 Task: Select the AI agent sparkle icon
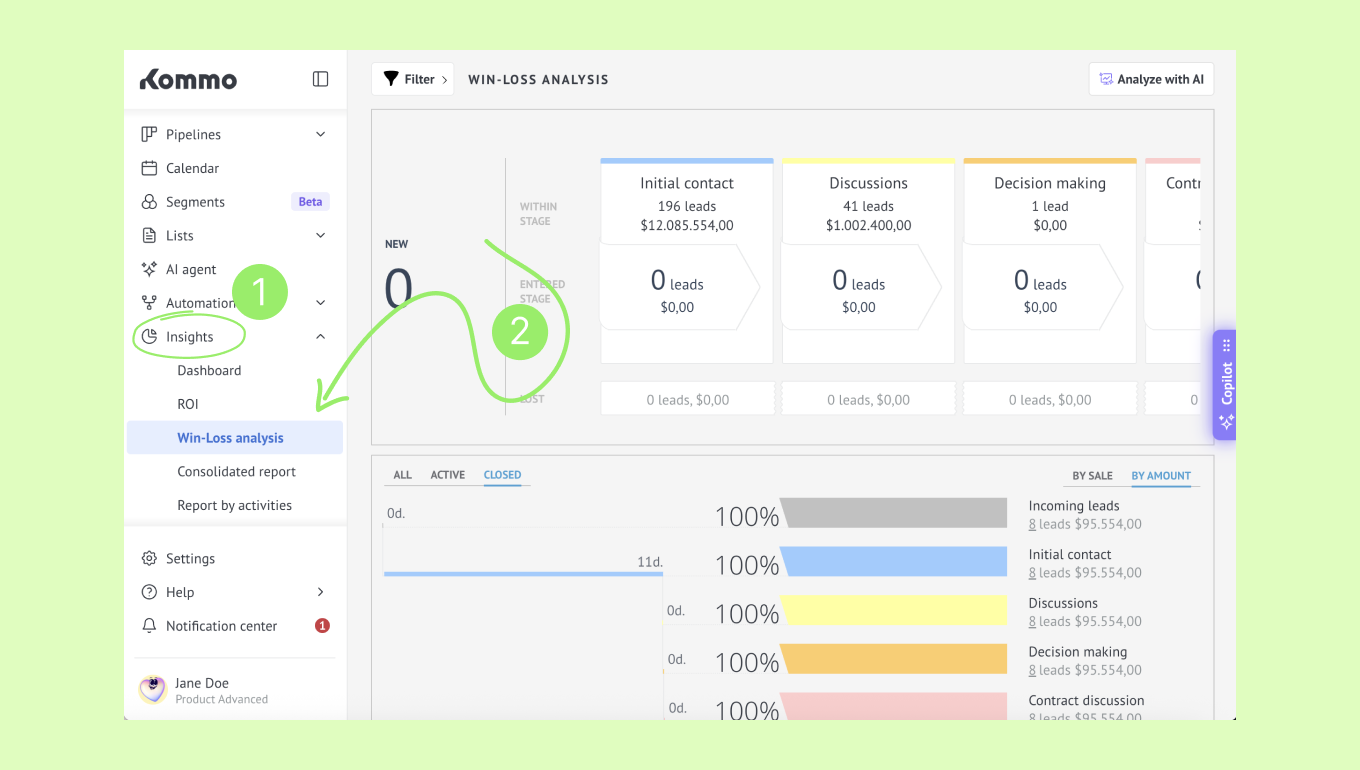tap(149, 269)
